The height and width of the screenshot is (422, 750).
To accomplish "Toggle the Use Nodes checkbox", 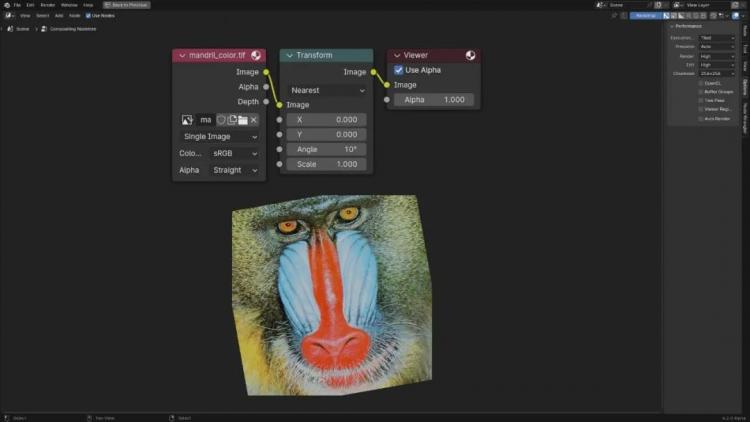I will pos(88,16).
